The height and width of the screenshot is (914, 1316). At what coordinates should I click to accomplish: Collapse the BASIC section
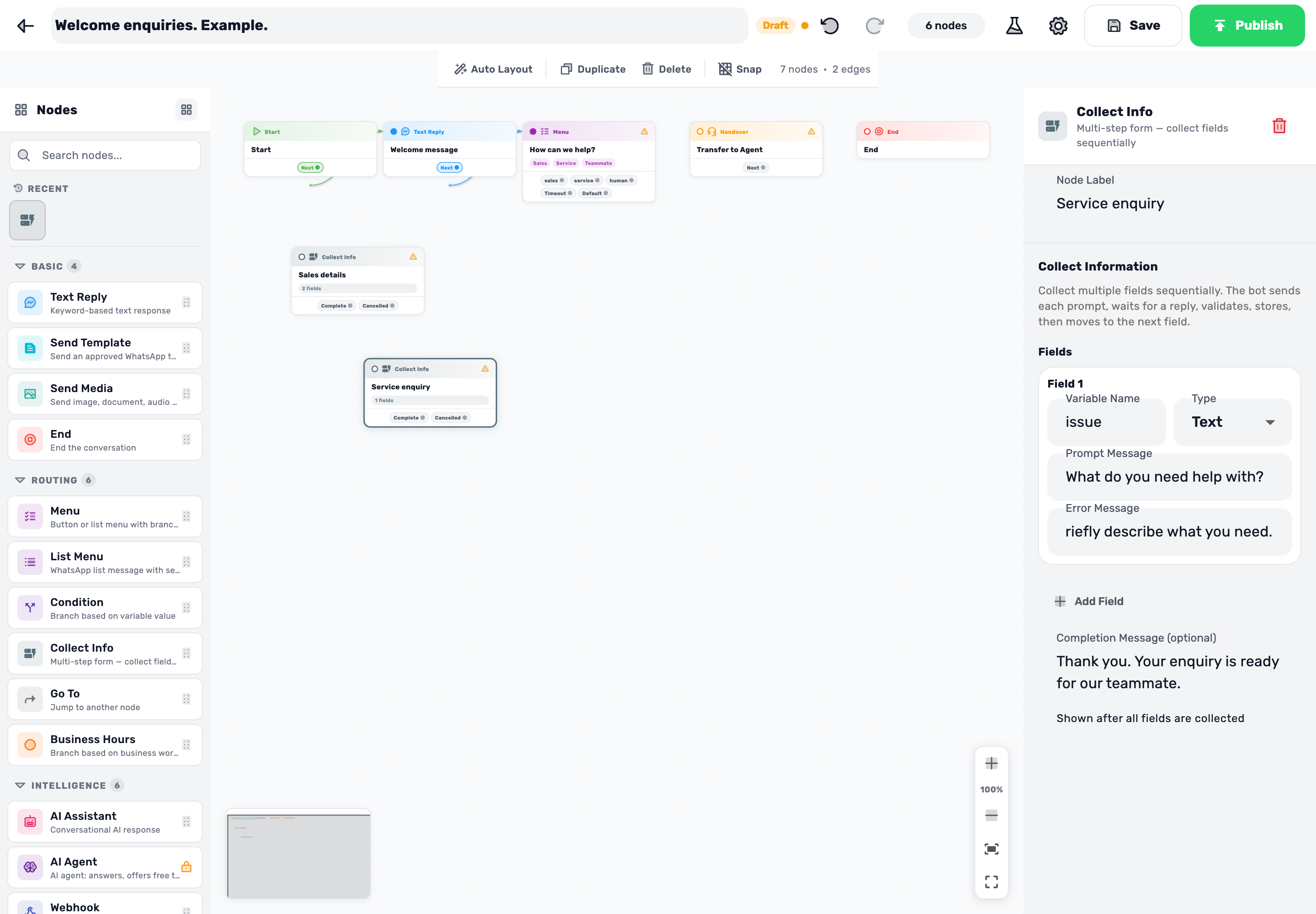pyautogui.click(x=20, y=266)
